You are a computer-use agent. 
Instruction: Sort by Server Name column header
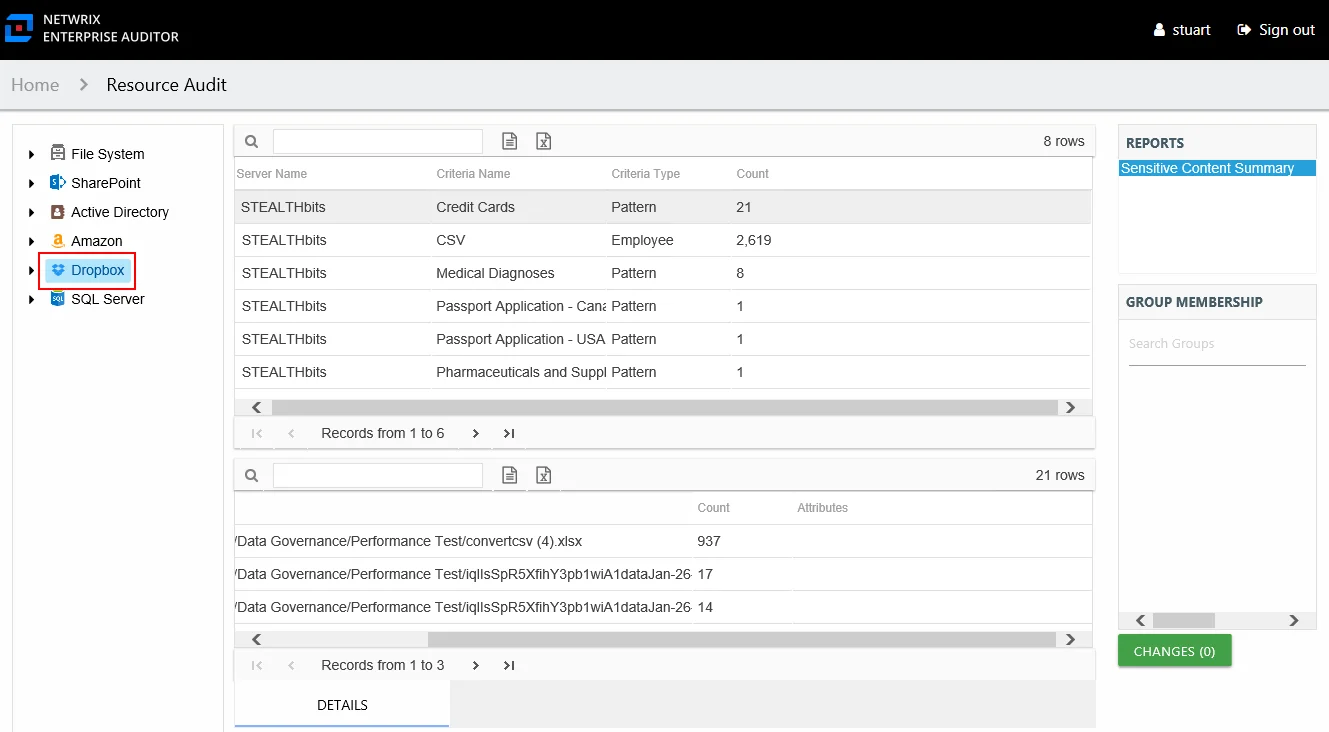tap(272, 174)
